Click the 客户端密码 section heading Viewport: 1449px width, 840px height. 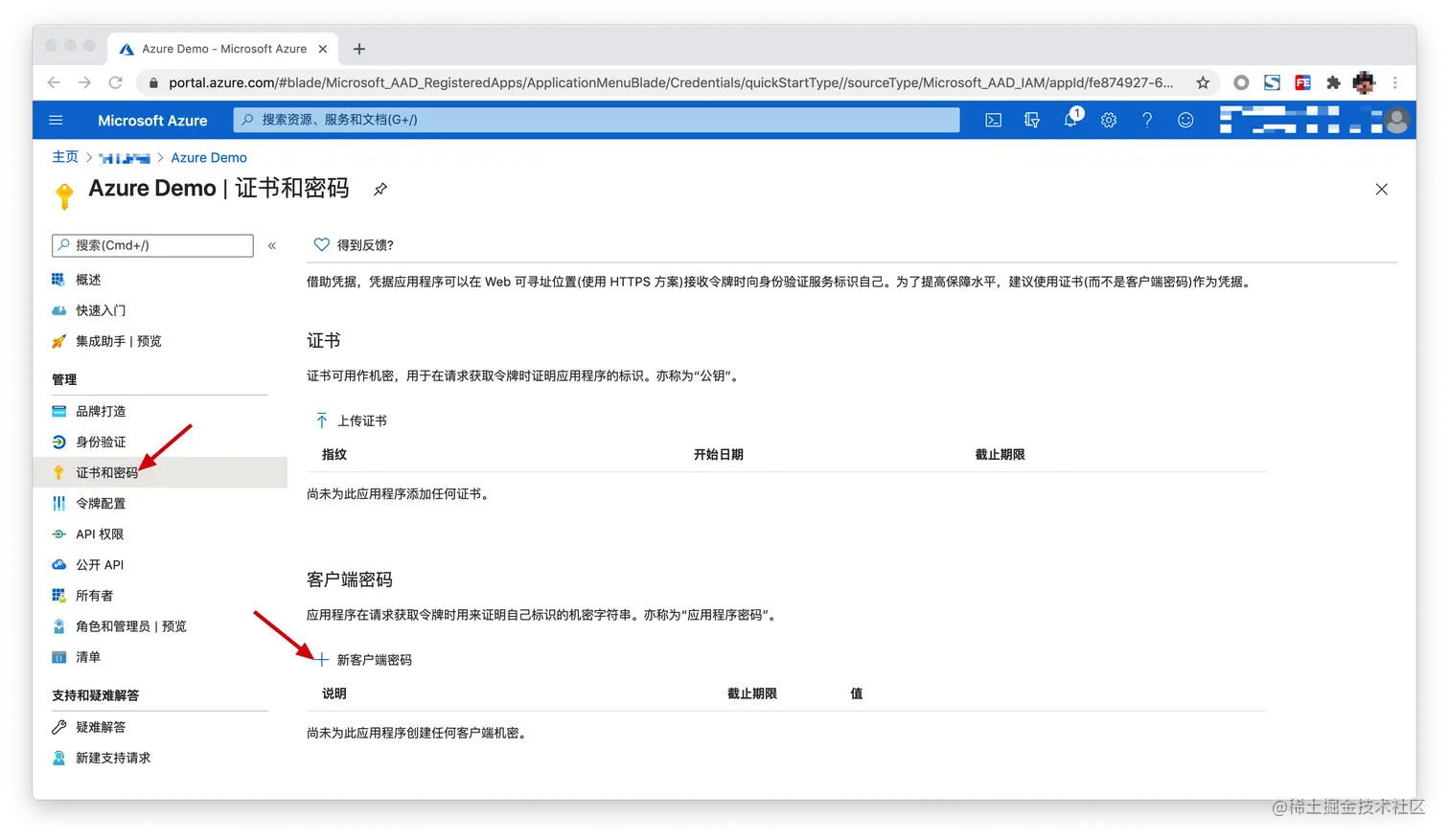(350, 579)
